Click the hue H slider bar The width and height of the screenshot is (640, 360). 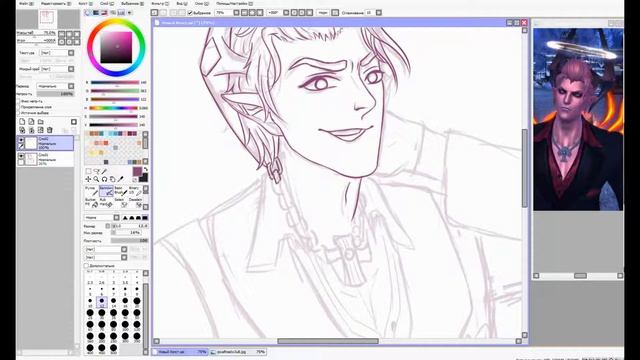click(x=114, y=108)
